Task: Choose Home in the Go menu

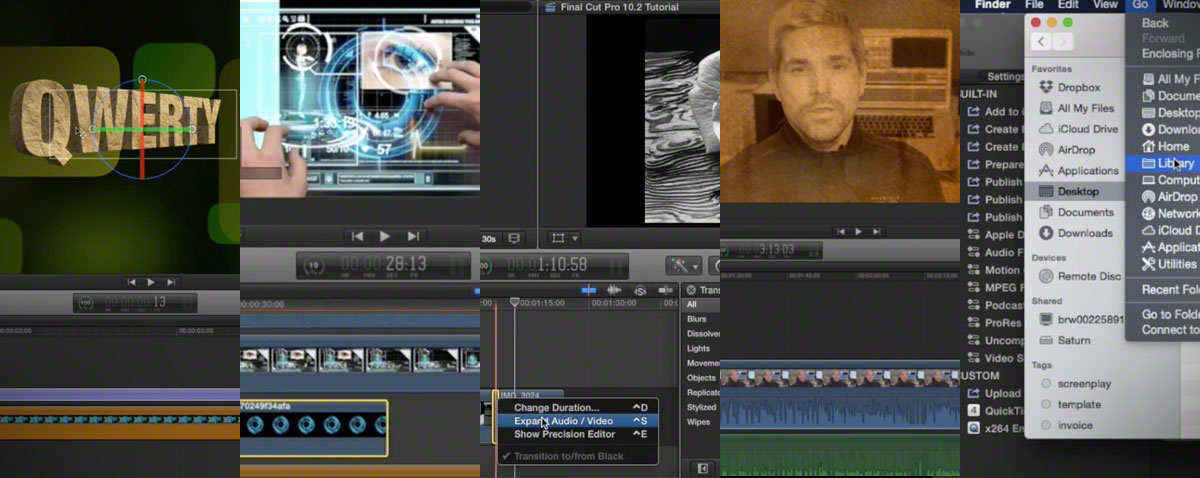Action: tap(1163, 146)
